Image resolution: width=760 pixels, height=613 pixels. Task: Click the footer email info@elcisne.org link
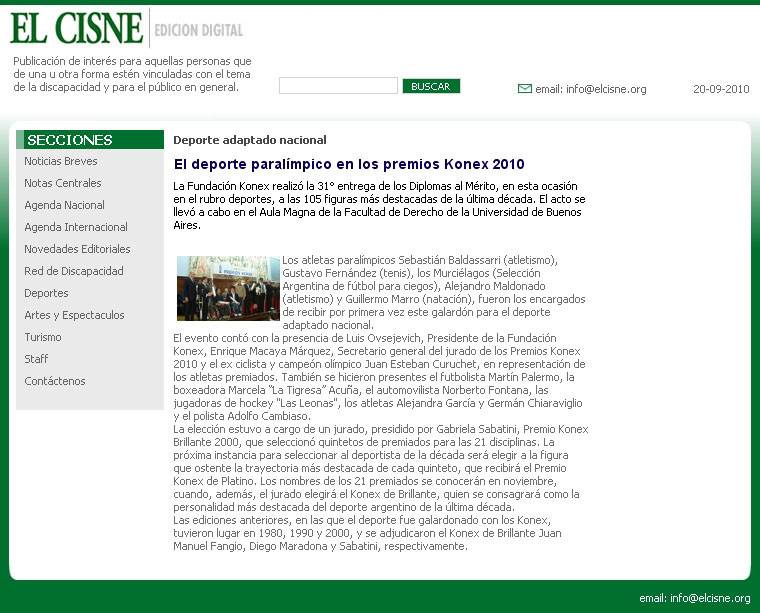coord(694,598)
